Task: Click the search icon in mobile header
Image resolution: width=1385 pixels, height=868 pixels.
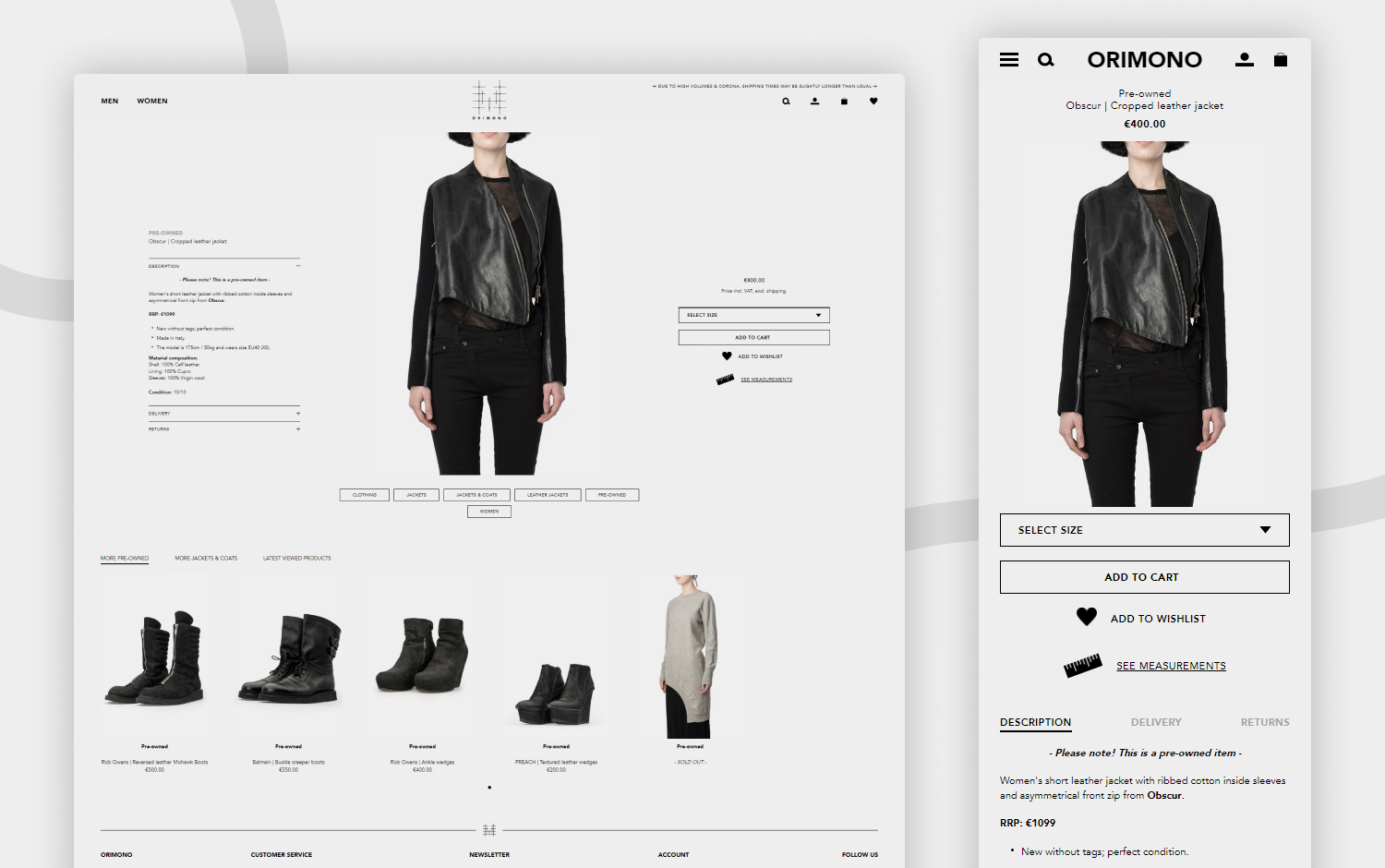Action: (x=1046, y=59)
